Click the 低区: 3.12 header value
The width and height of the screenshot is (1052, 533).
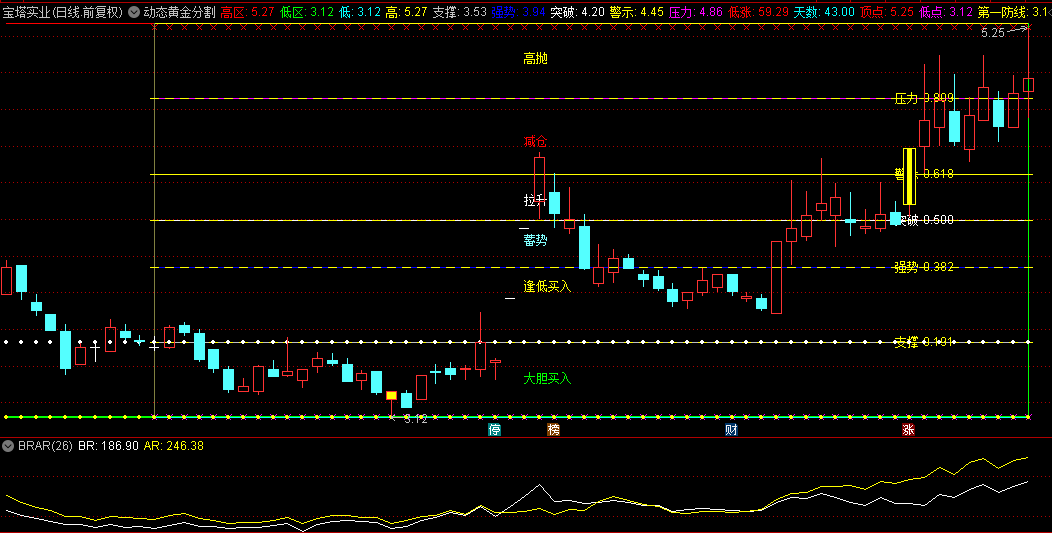(307, 12)
